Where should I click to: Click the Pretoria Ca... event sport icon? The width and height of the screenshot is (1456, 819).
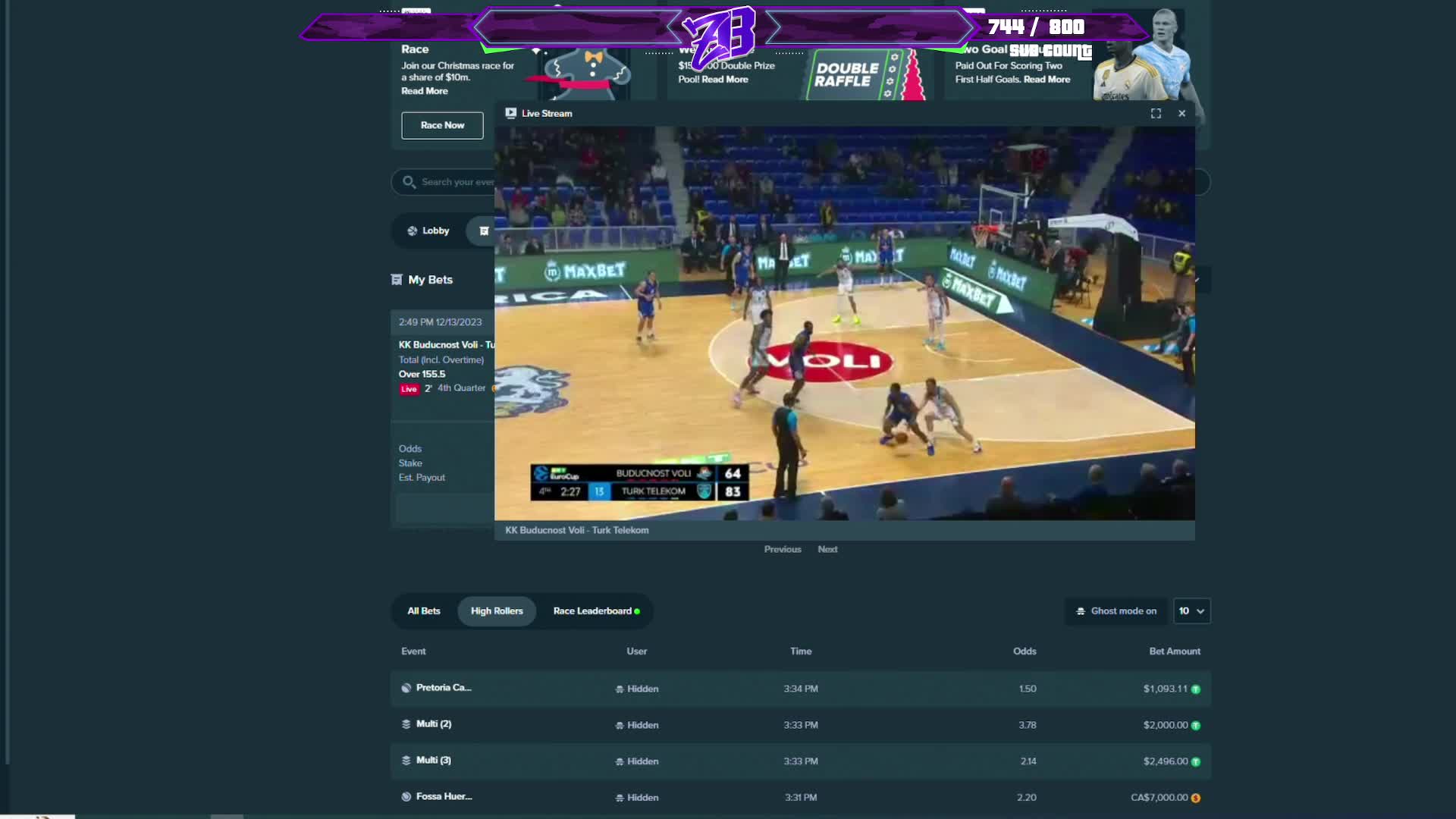(x=406, y=688)
